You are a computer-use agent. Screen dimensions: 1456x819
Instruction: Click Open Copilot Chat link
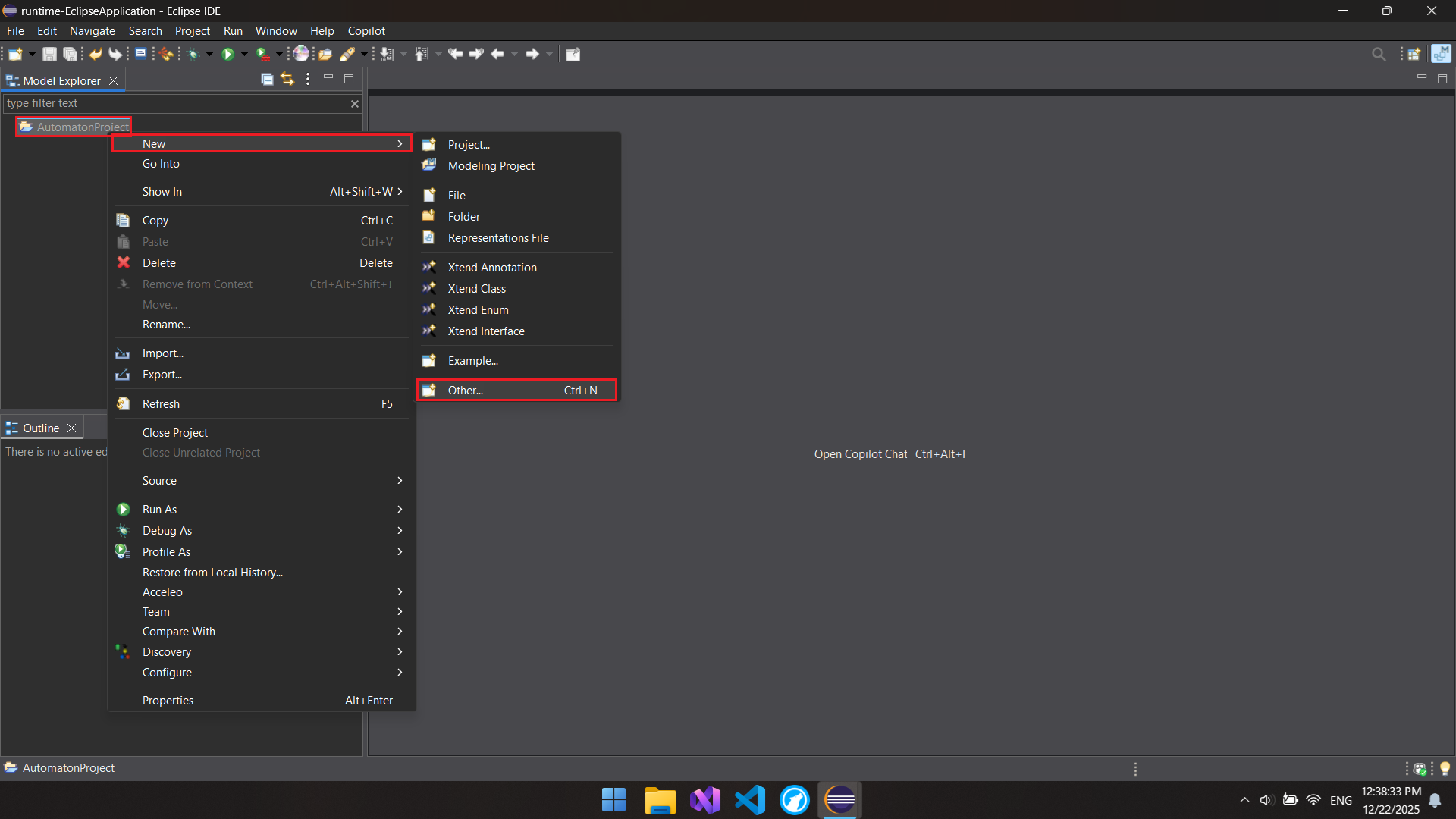[860, 454]
